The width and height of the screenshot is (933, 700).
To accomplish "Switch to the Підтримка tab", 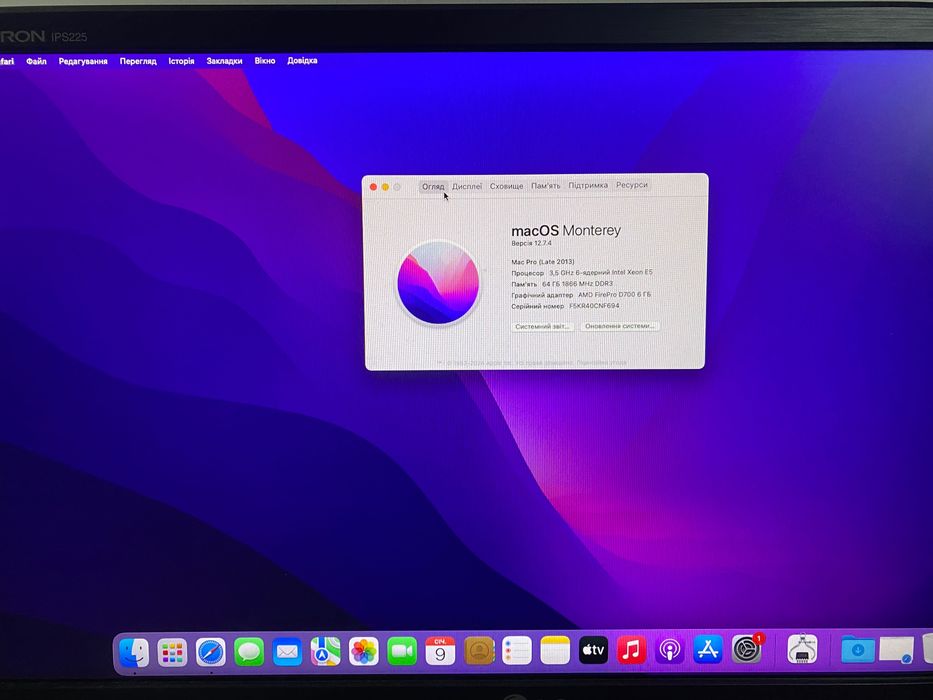I will pos(588,185).
